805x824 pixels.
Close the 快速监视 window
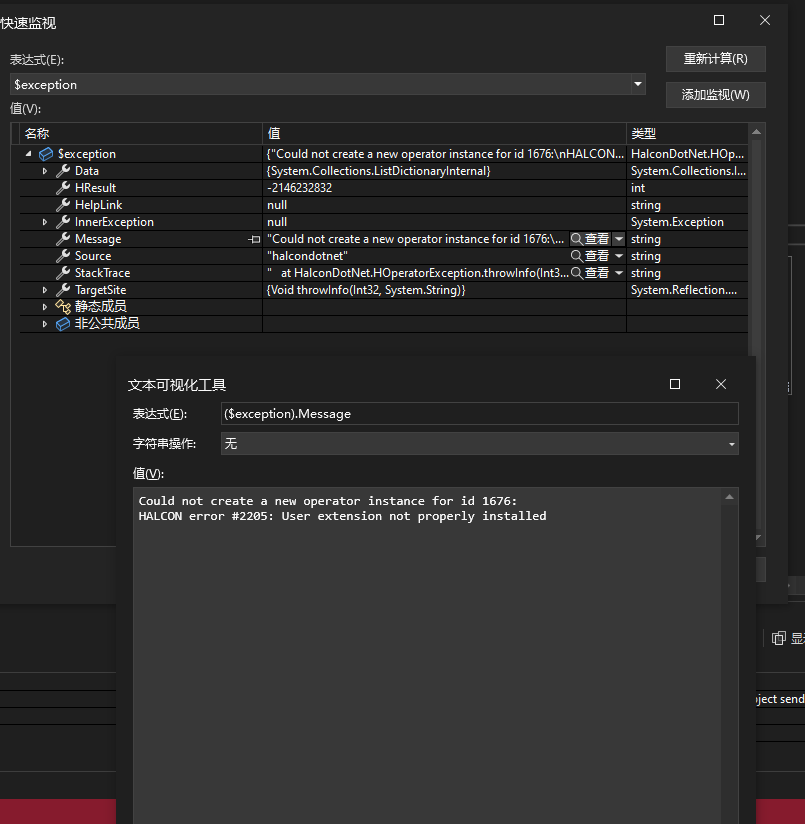point(765,20)
